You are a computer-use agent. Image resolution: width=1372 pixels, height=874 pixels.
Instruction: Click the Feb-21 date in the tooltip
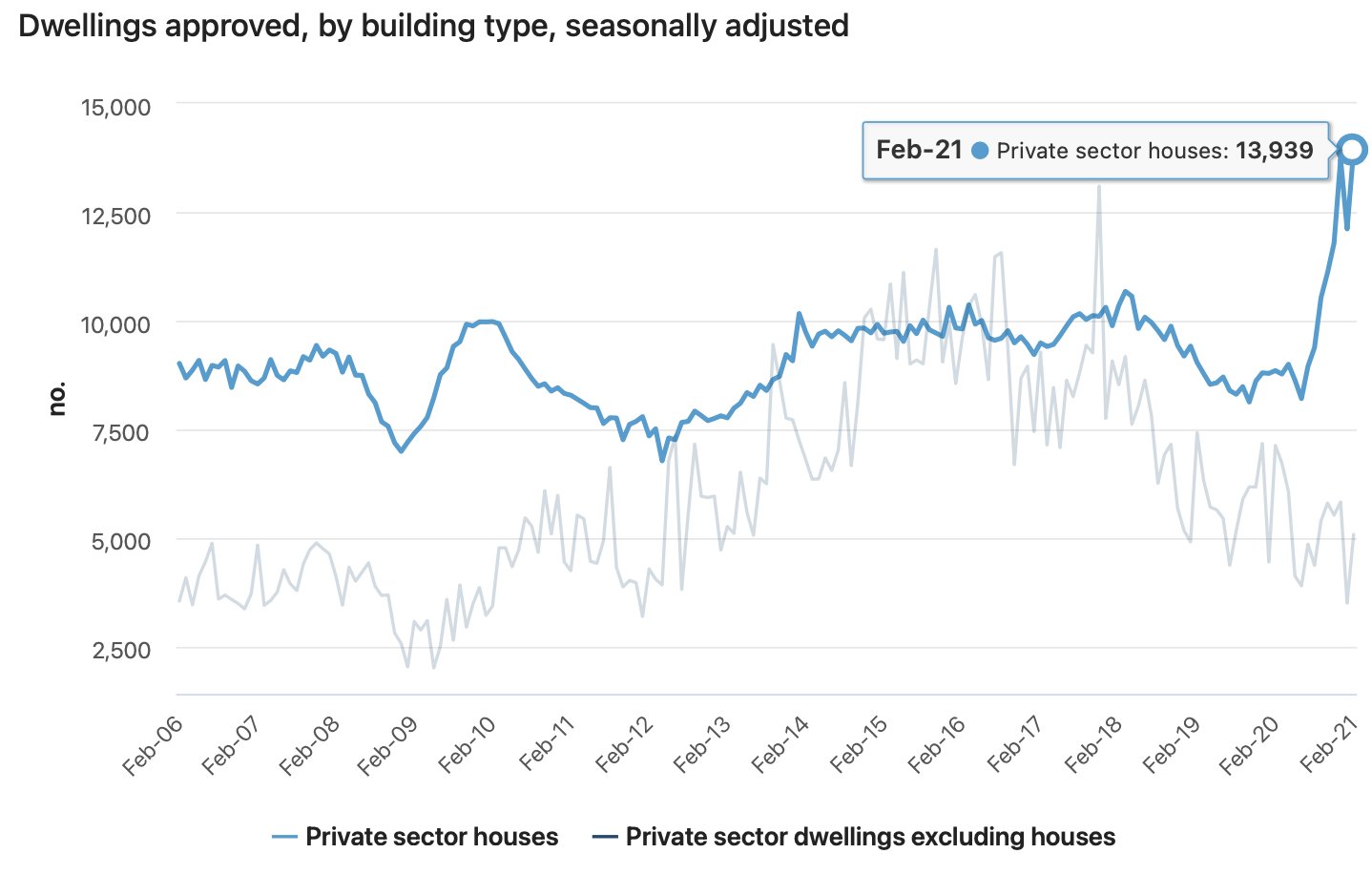pyautogui.click(x=919, y=151)
